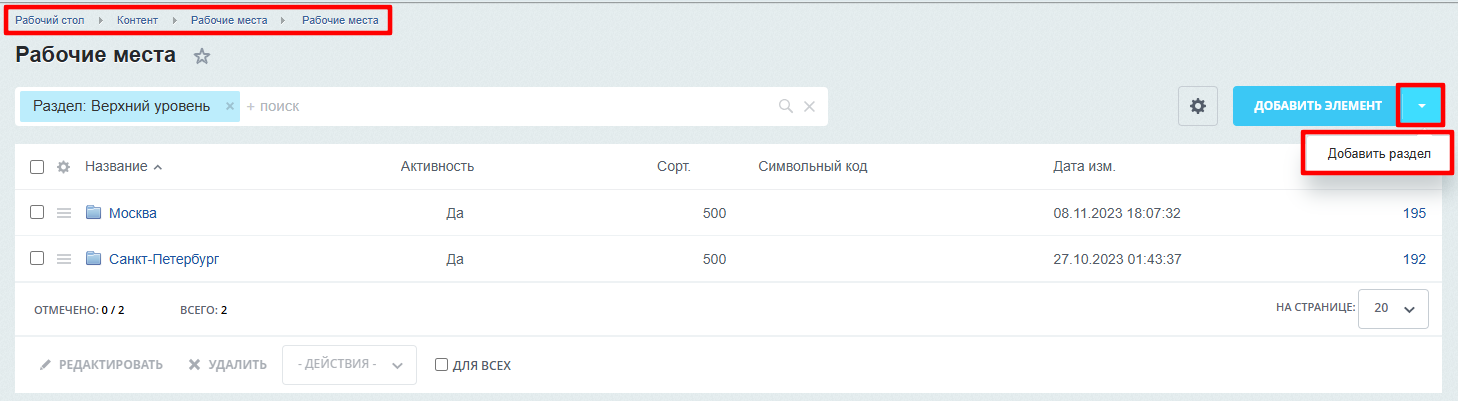
Task: Clear the search field with X icon
Action: coord(810,106)
